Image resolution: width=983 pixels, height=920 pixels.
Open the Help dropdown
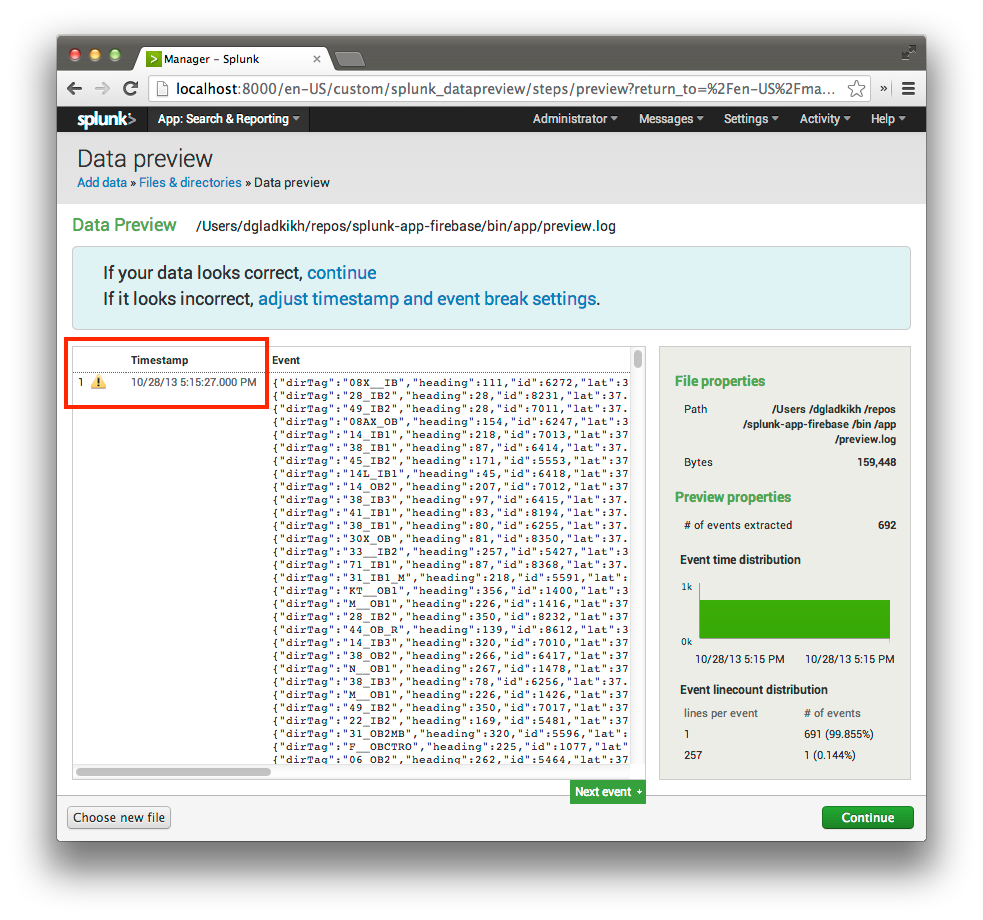click(888, 119)
